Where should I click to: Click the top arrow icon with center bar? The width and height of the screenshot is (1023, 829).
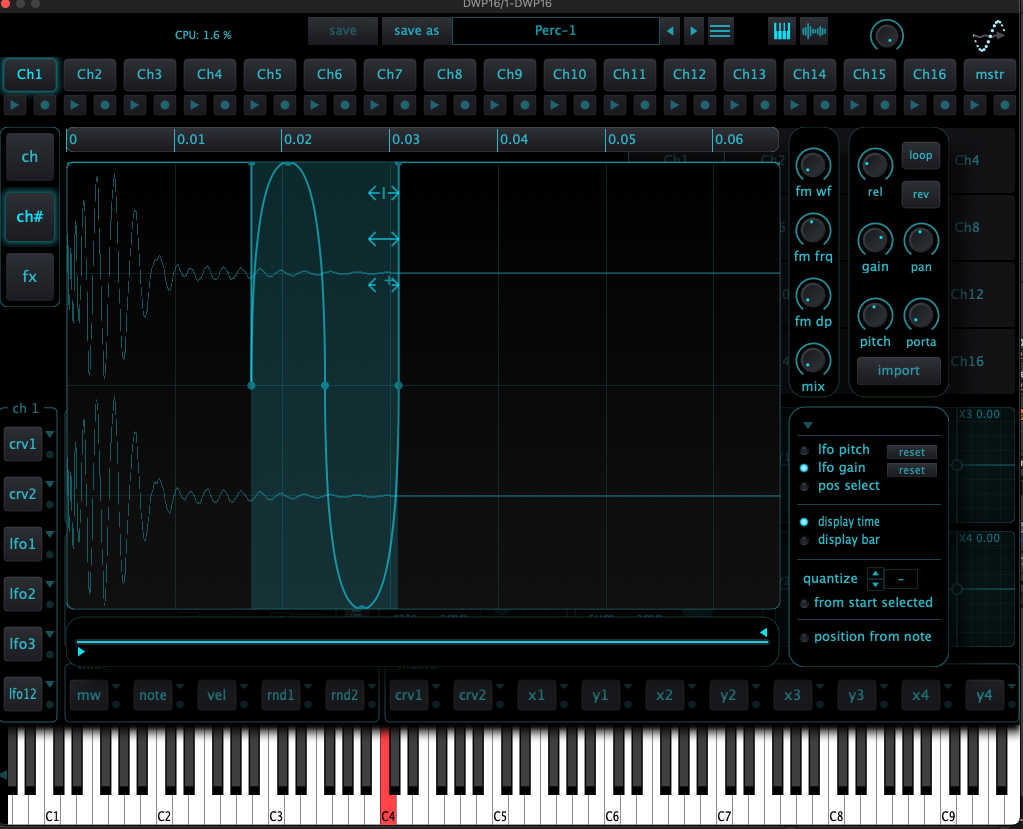[x=383, y=193]
